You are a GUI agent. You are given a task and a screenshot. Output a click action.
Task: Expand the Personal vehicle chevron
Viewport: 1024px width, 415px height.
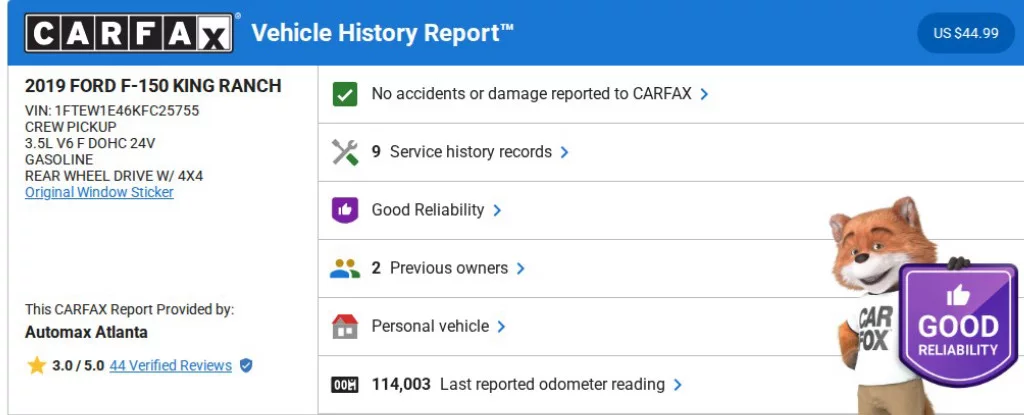coord(502,326)
